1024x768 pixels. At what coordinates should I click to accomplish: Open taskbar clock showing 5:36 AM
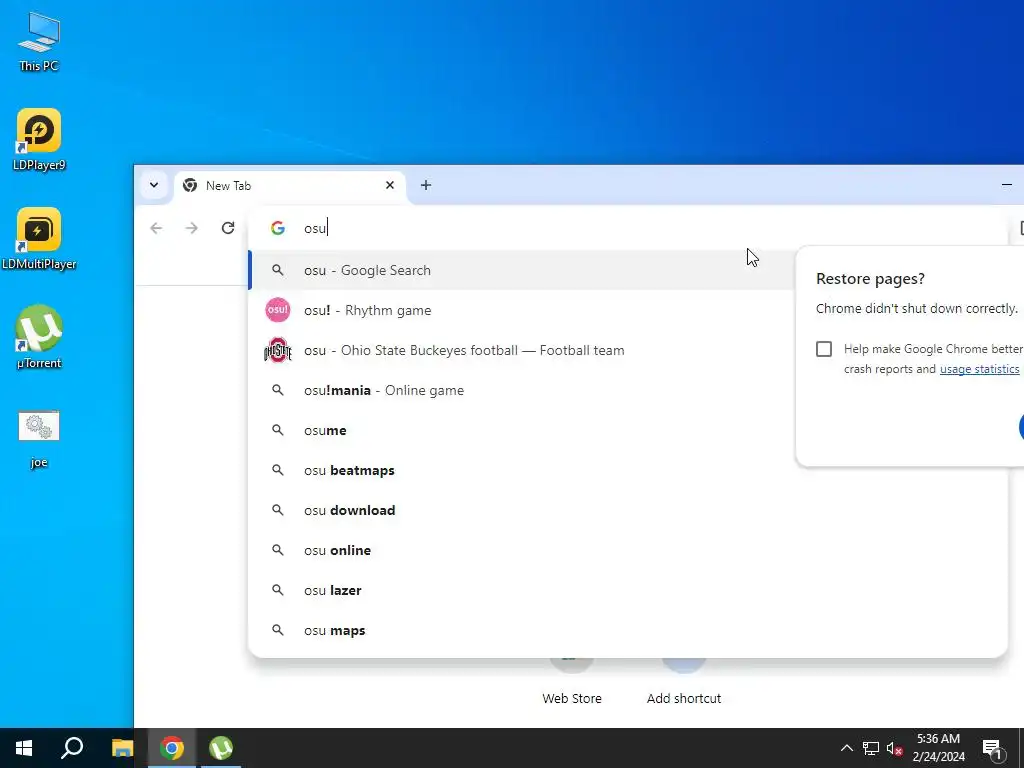click(938, 748)
